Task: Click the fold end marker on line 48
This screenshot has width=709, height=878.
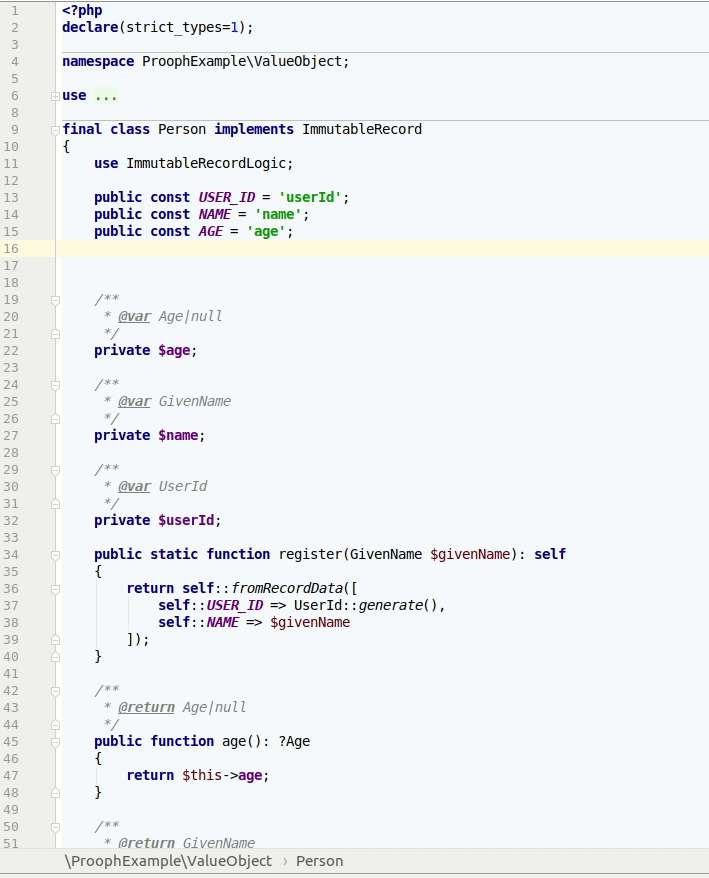Action: click(x=55, y=793)
